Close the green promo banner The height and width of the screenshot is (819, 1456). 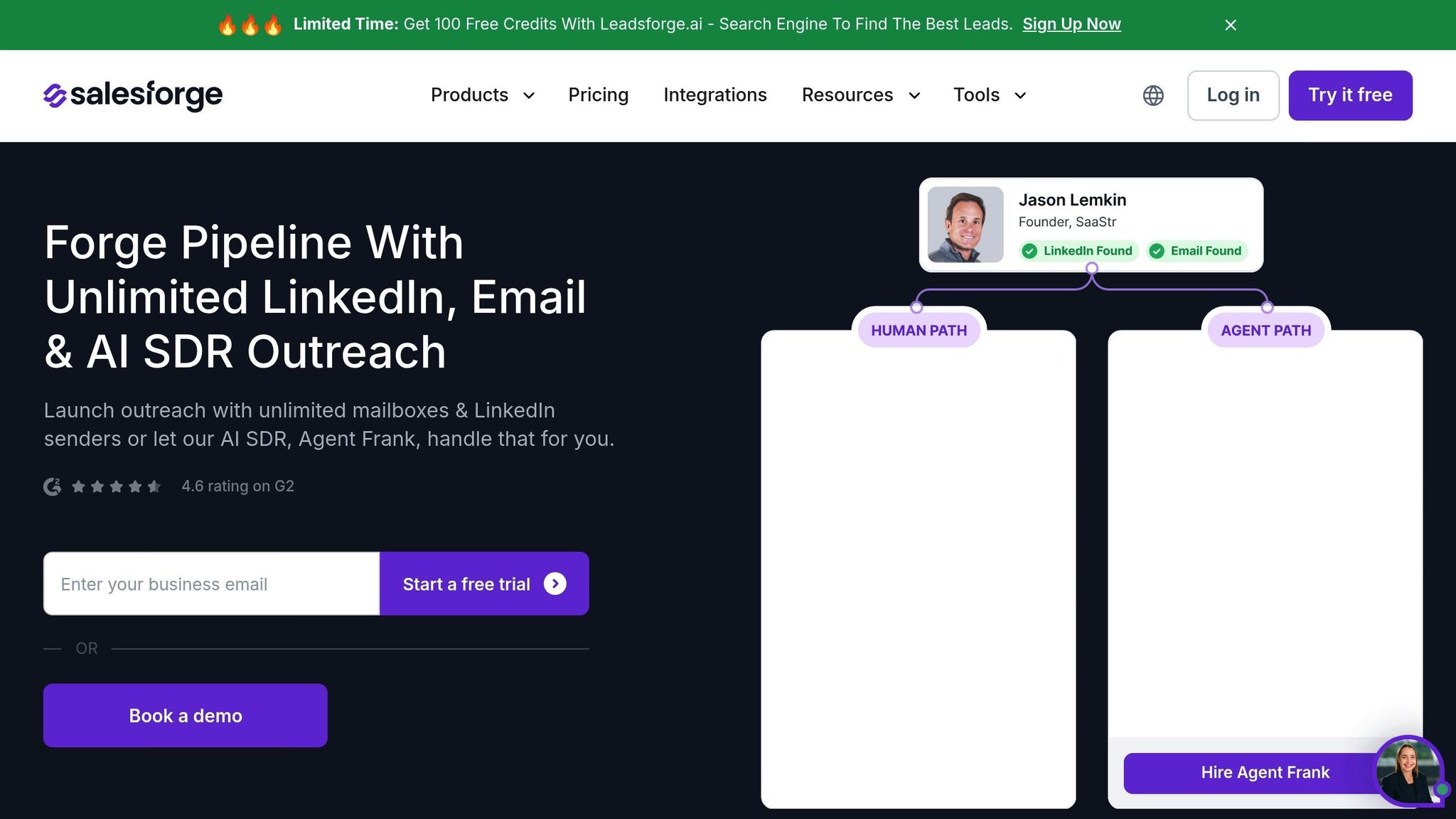[x=1231, y=25]
